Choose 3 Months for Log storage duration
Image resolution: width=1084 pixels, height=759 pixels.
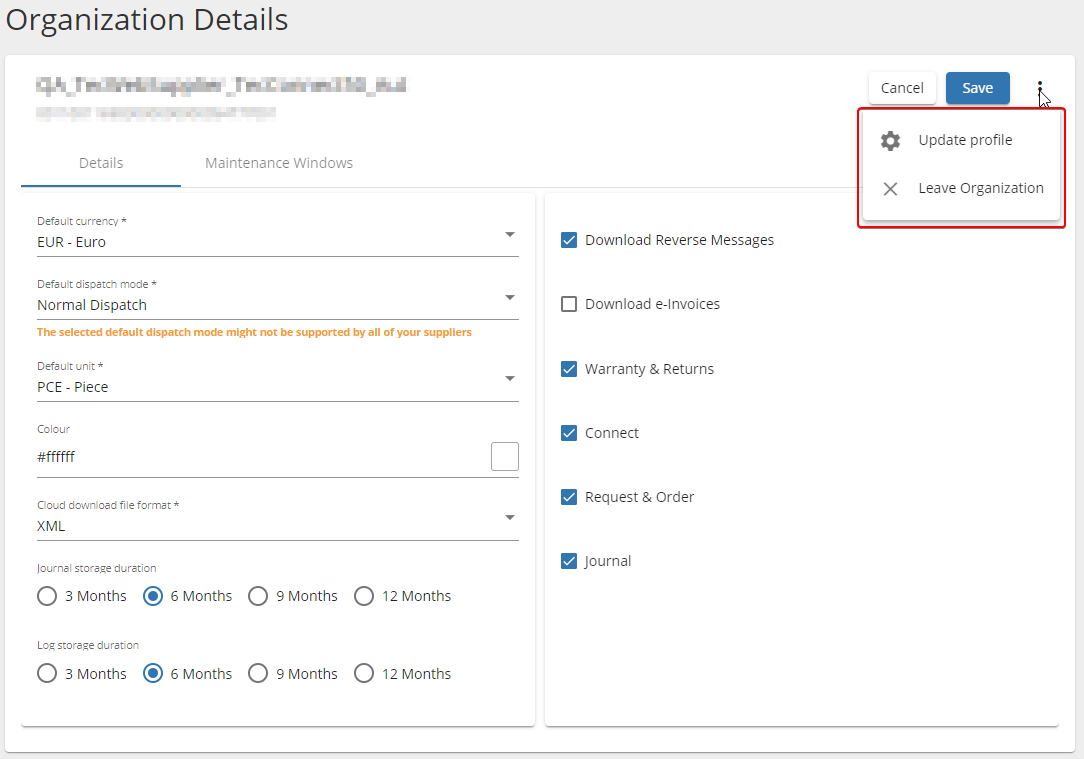46,673
